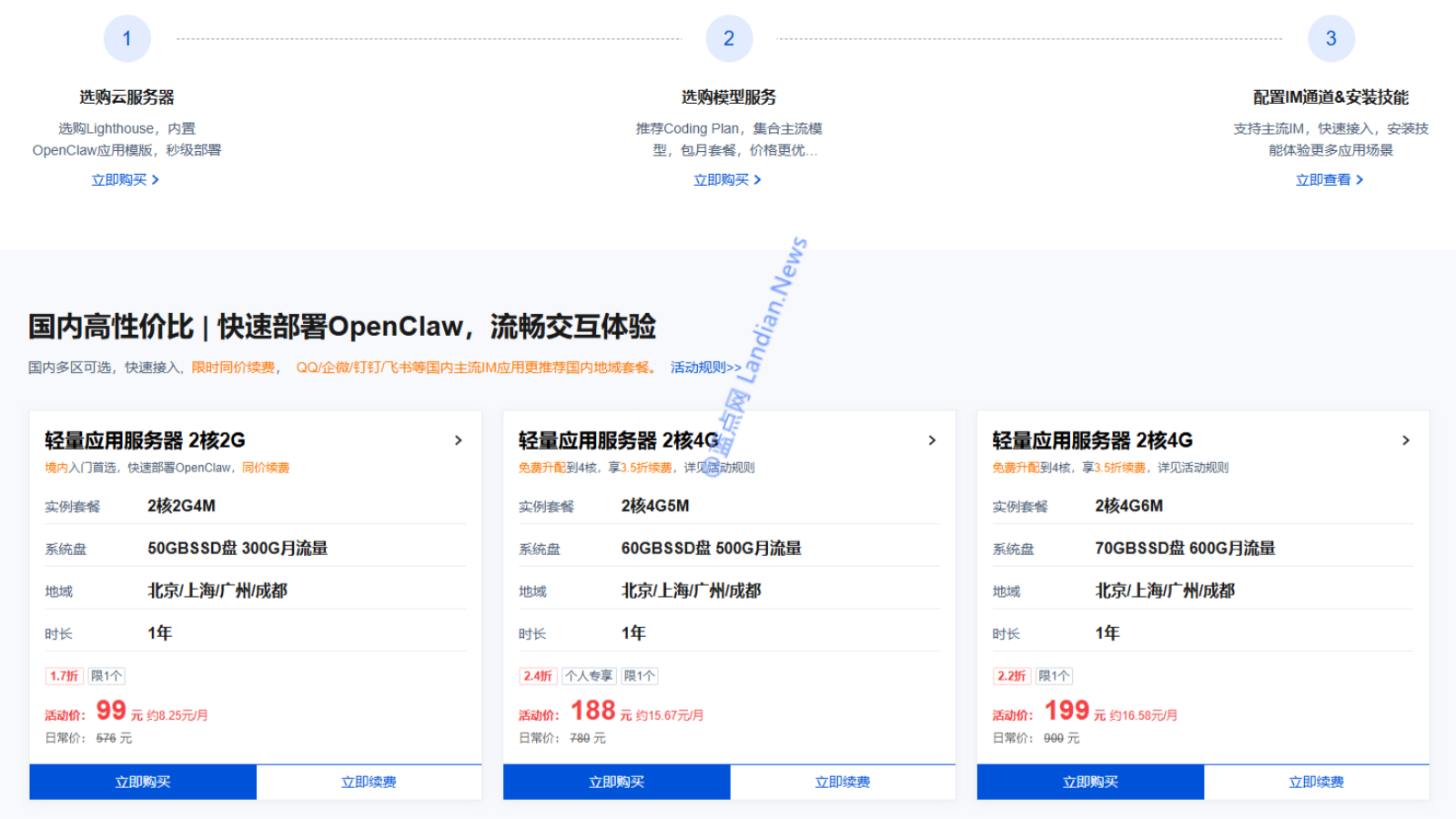
Task: Click 立即购买 button on the 99元 card
Action: (x=142, y=781)
